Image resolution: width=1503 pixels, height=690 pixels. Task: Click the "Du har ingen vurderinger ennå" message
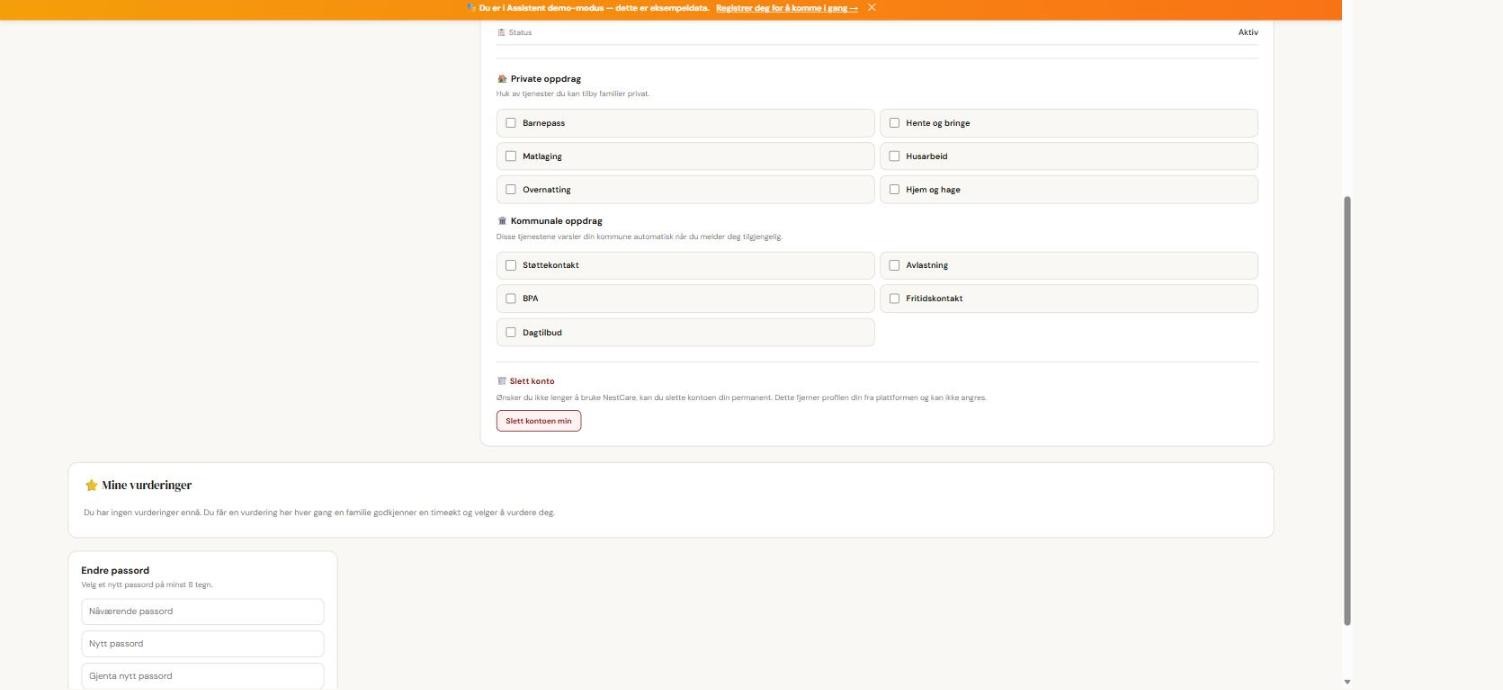[319, 513]
